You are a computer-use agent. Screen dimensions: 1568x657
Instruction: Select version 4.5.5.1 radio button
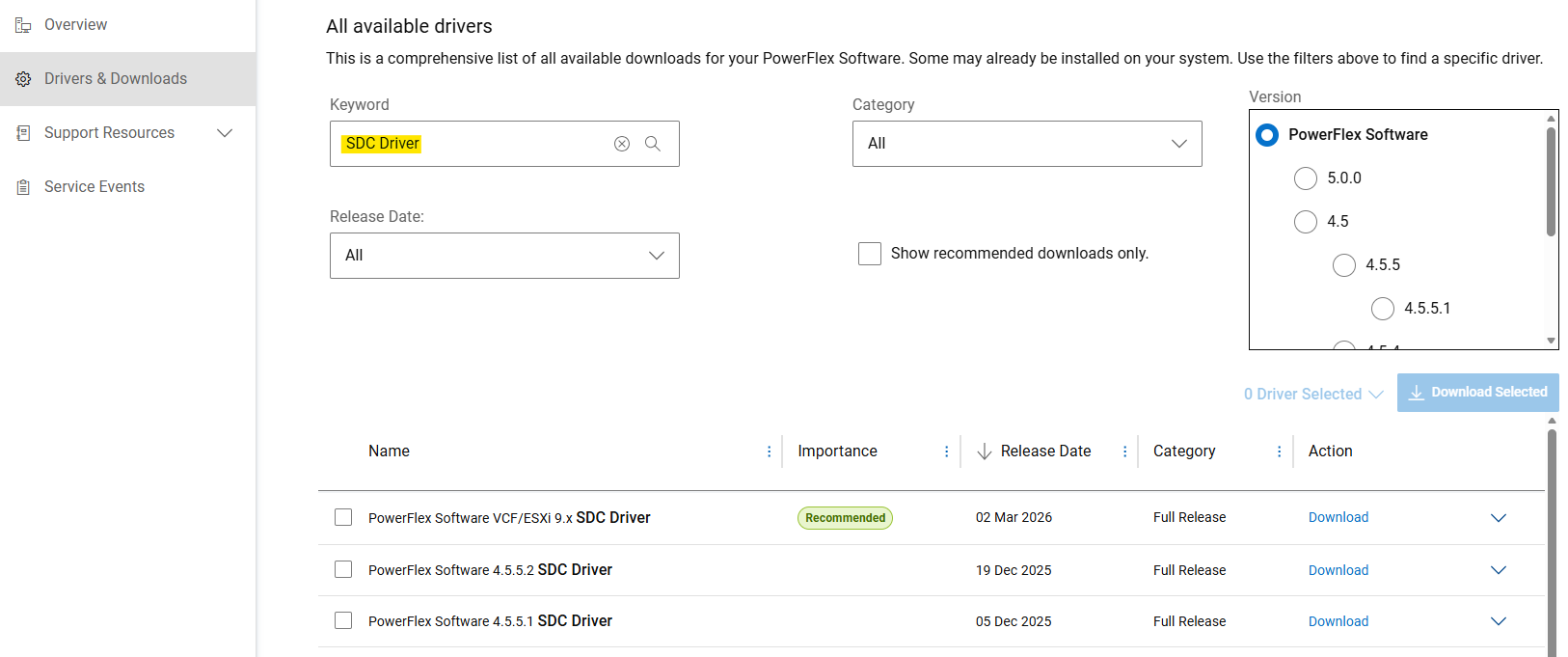[1383, 309]
